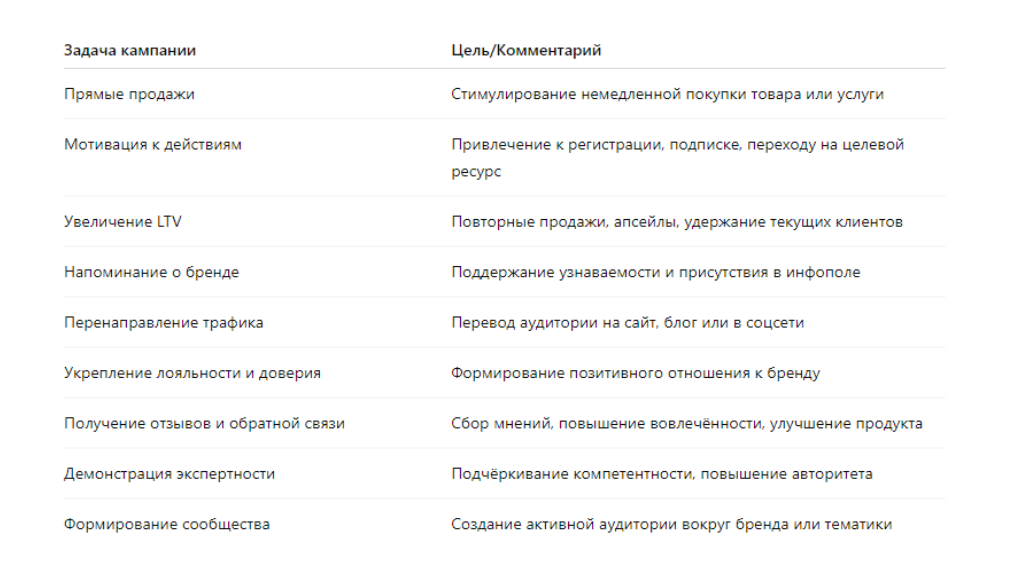
Task: Click the "Цель/Комментарий" column header
Action: (x=526, y=50)
